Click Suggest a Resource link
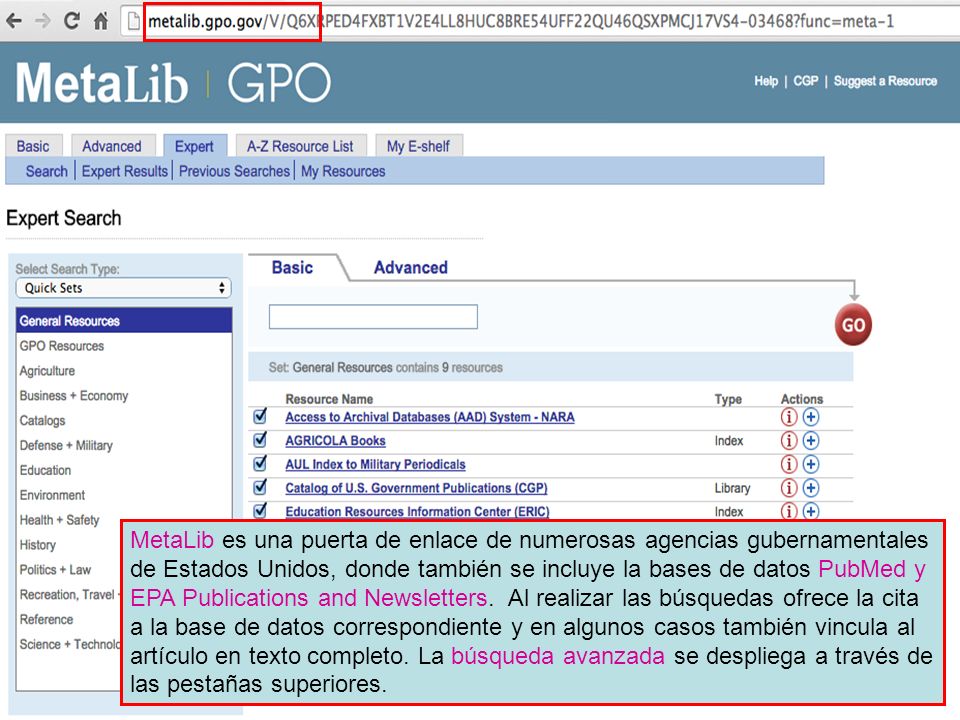 [885, 81]
